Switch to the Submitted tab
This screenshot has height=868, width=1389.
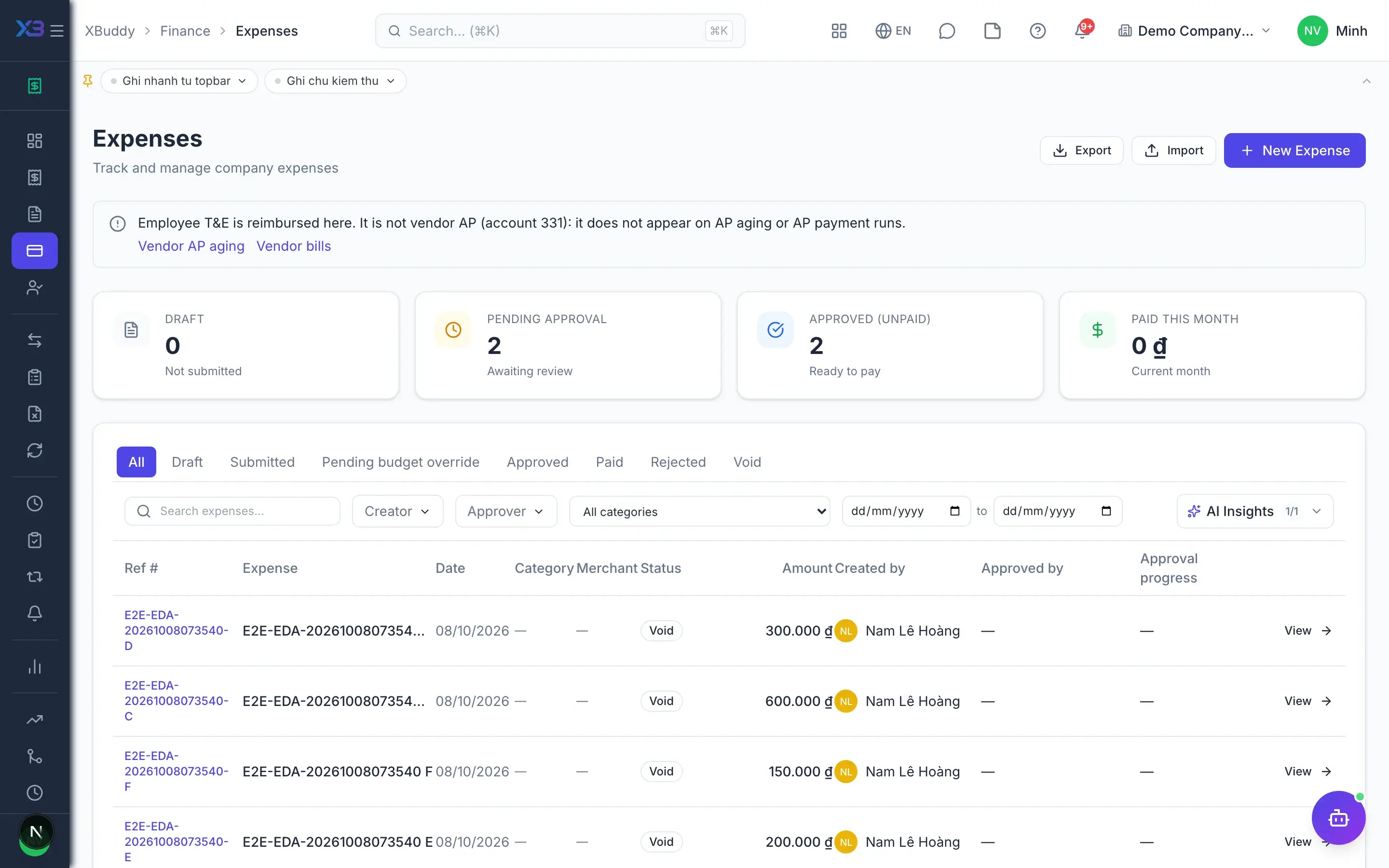coord(262,462)
